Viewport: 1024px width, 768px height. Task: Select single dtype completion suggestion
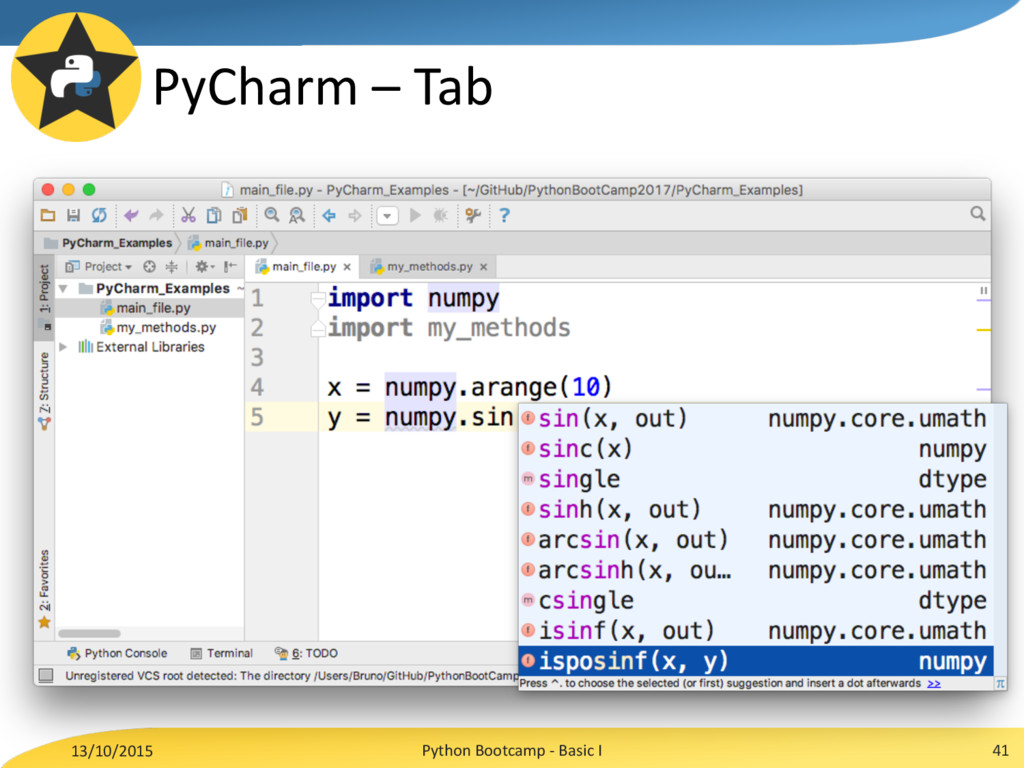[756, 479]
